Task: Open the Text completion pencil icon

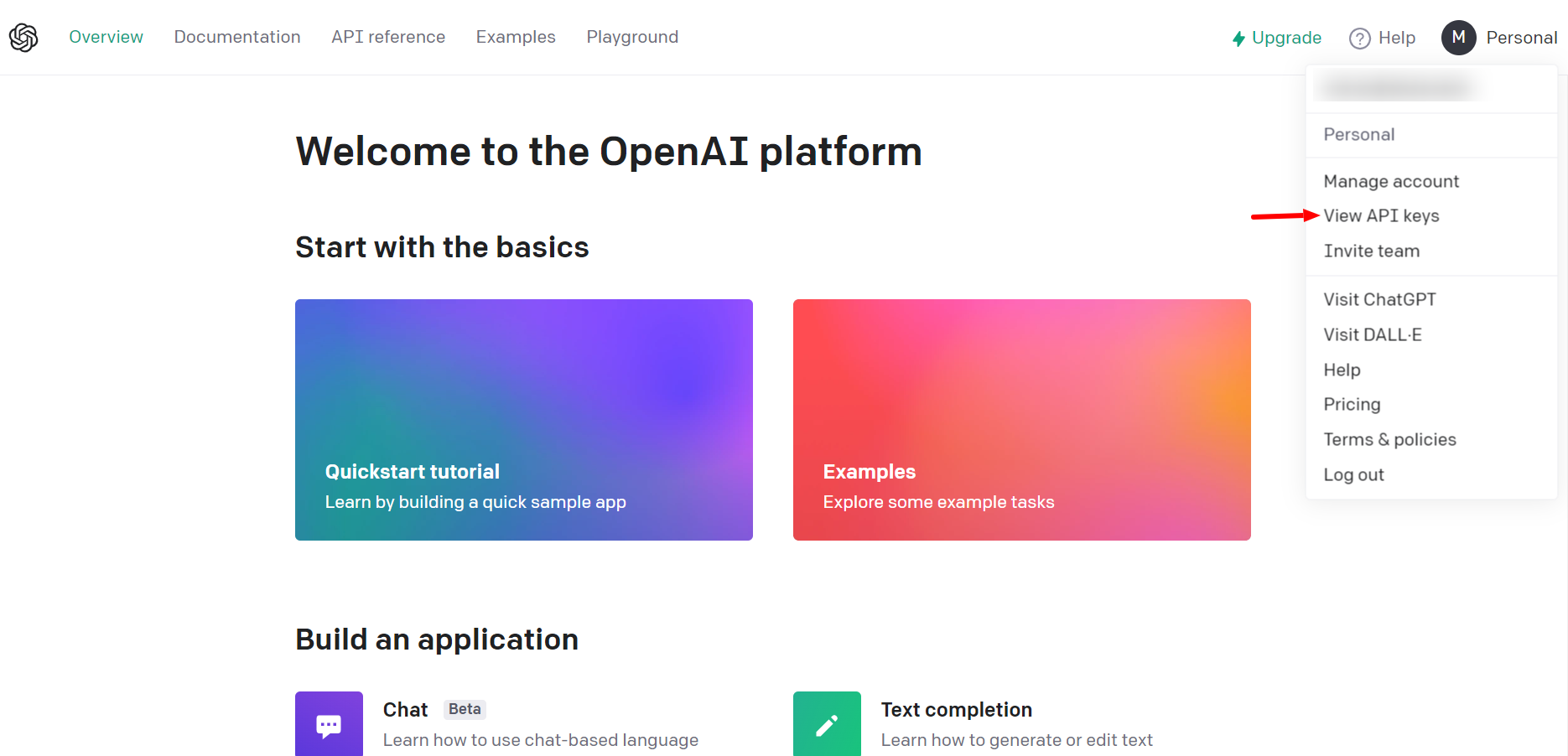Action: tap(827, 725)
